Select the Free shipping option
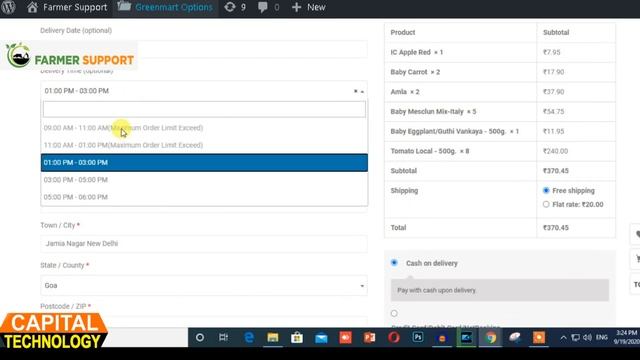 [x=546, y=191]
